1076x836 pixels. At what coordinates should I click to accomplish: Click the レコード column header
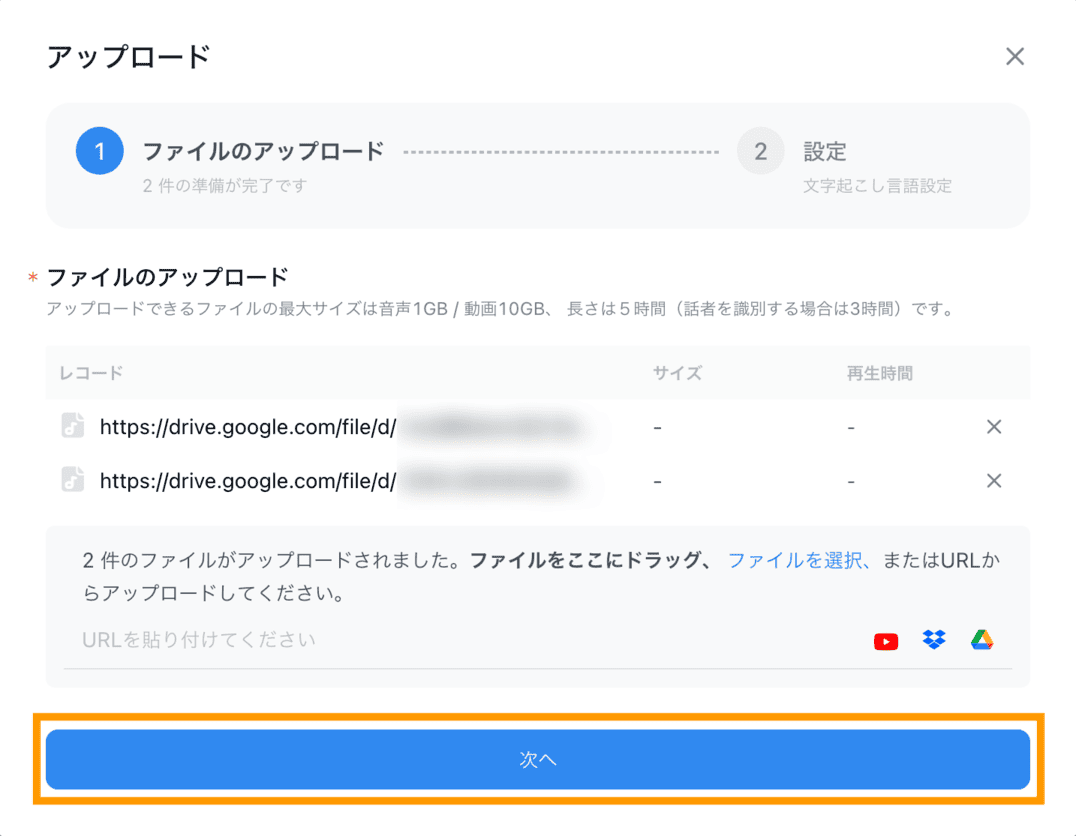click(x=91, y=373)
